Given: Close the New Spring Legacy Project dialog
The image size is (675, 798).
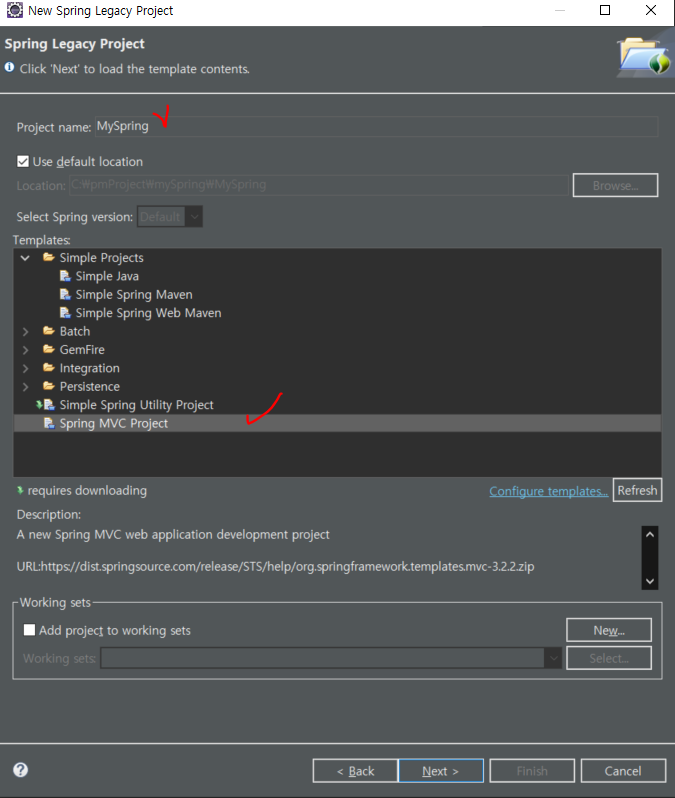Looking at the screenshot, I should click(x=651, y=10).
